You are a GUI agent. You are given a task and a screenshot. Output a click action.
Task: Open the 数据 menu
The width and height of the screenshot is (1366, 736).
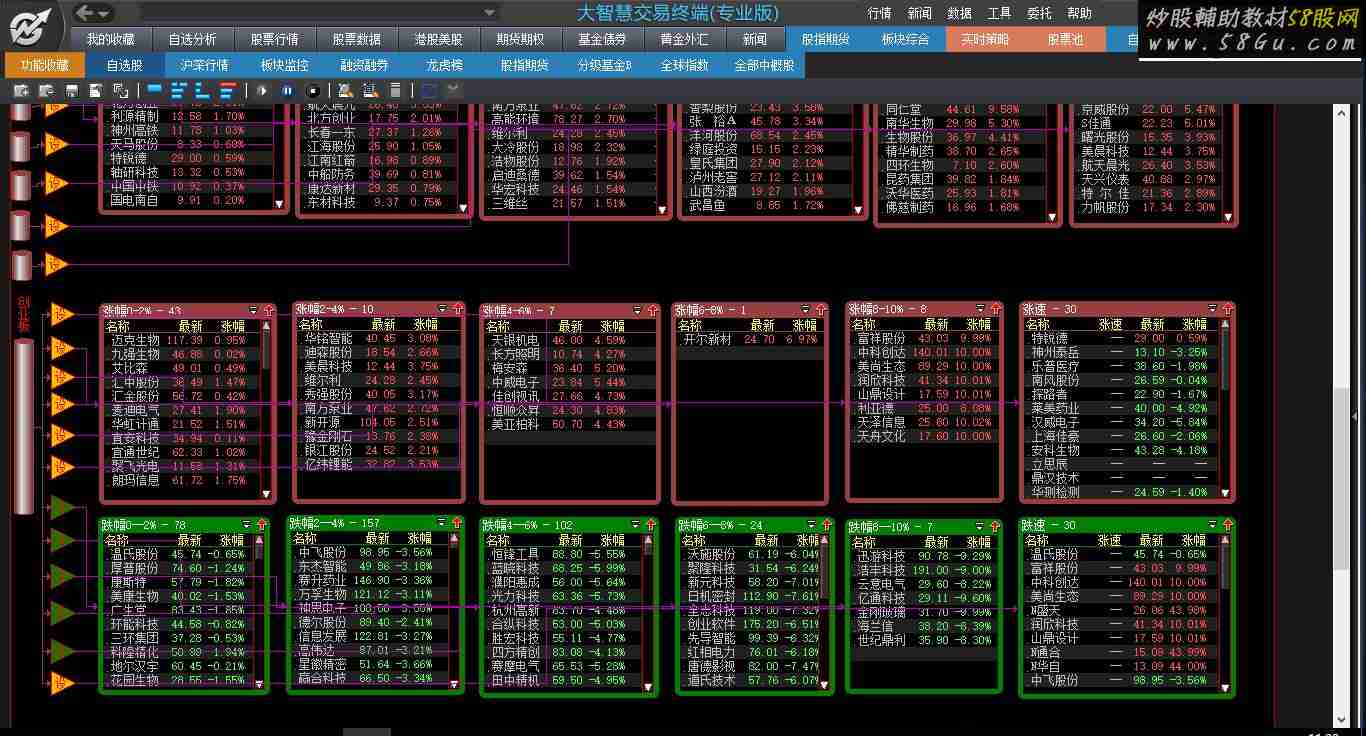pos(959,13)
